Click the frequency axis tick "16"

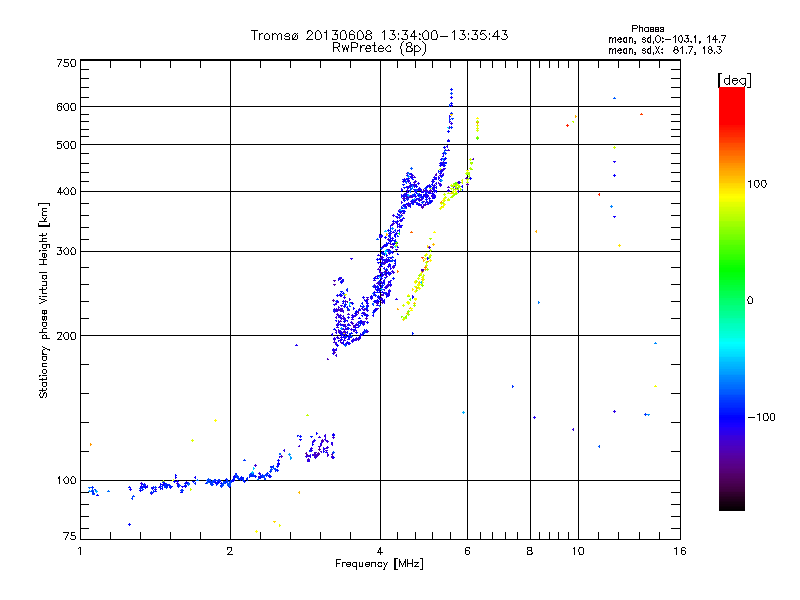[680, 551]
